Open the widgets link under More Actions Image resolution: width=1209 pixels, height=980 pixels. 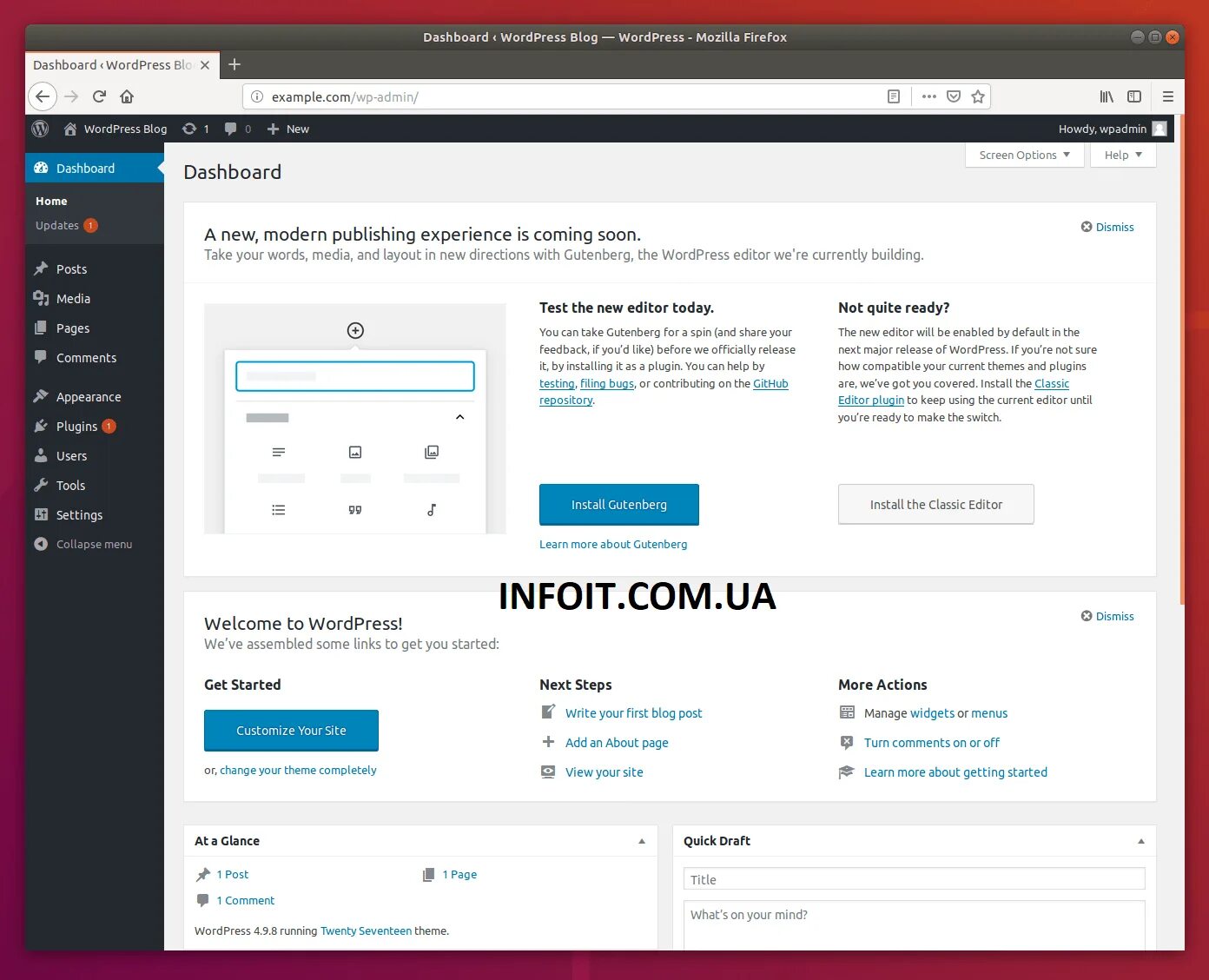(x=933, y=713)
